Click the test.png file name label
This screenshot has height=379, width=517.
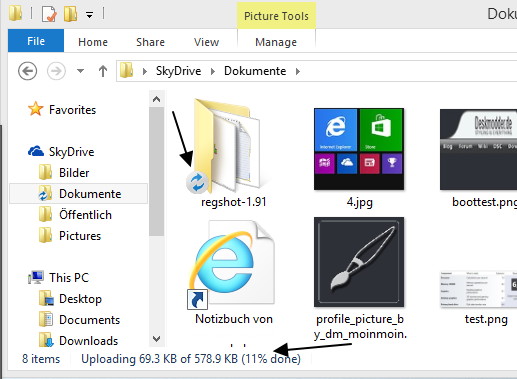(x=486, y=319)
